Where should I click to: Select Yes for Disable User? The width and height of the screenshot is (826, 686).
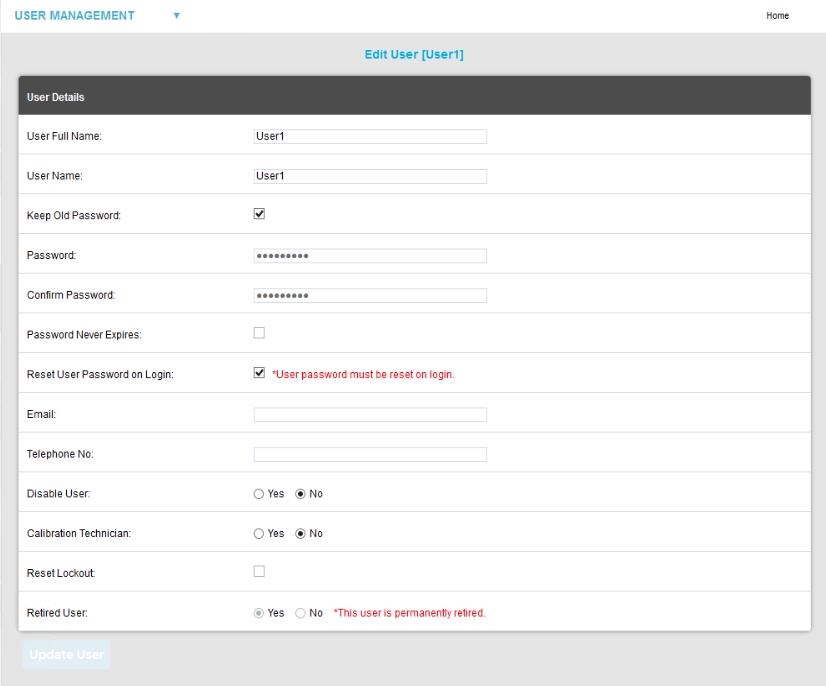tap(259, 494)
